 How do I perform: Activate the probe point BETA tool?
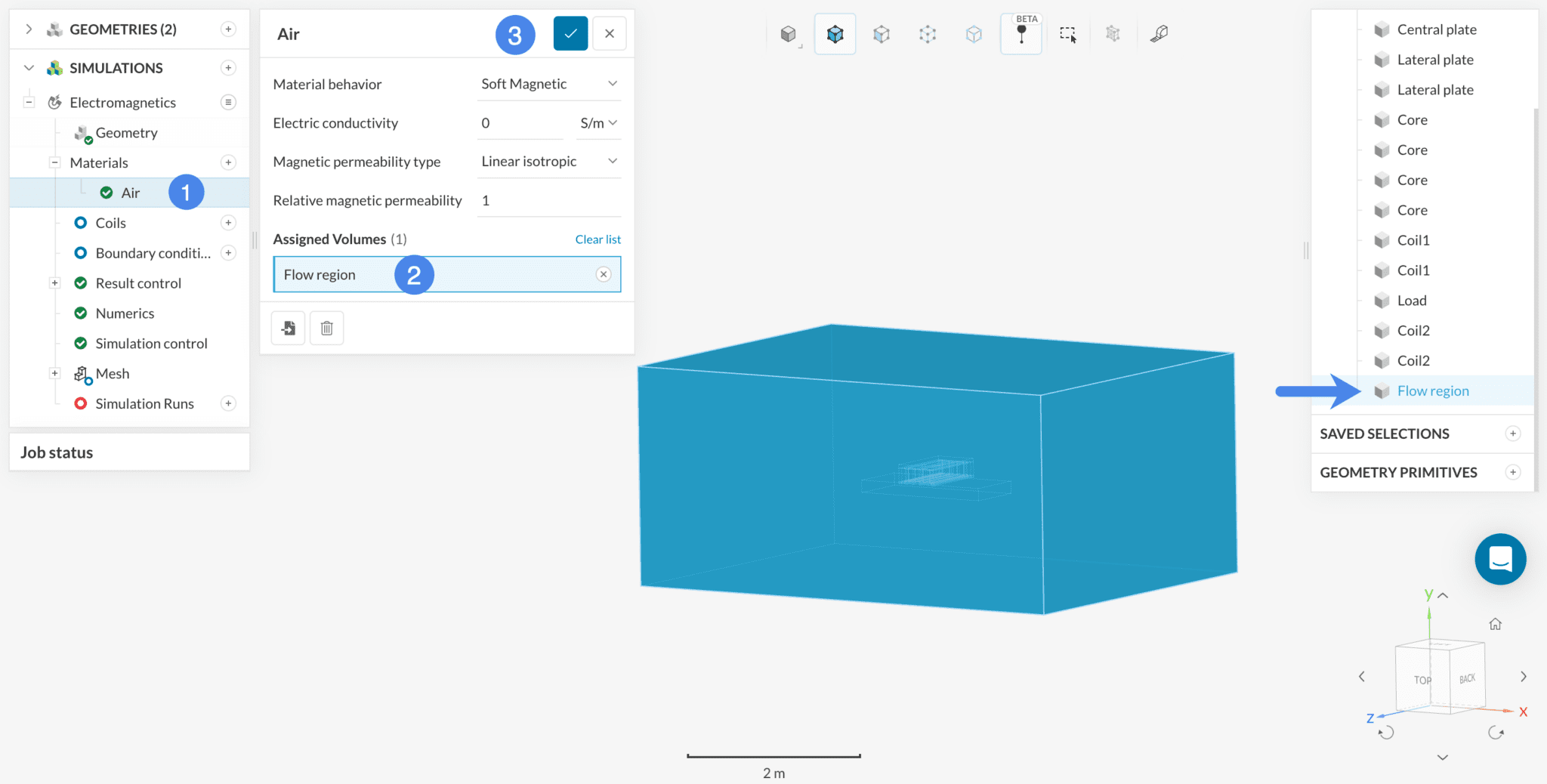tap(1021, 33)
